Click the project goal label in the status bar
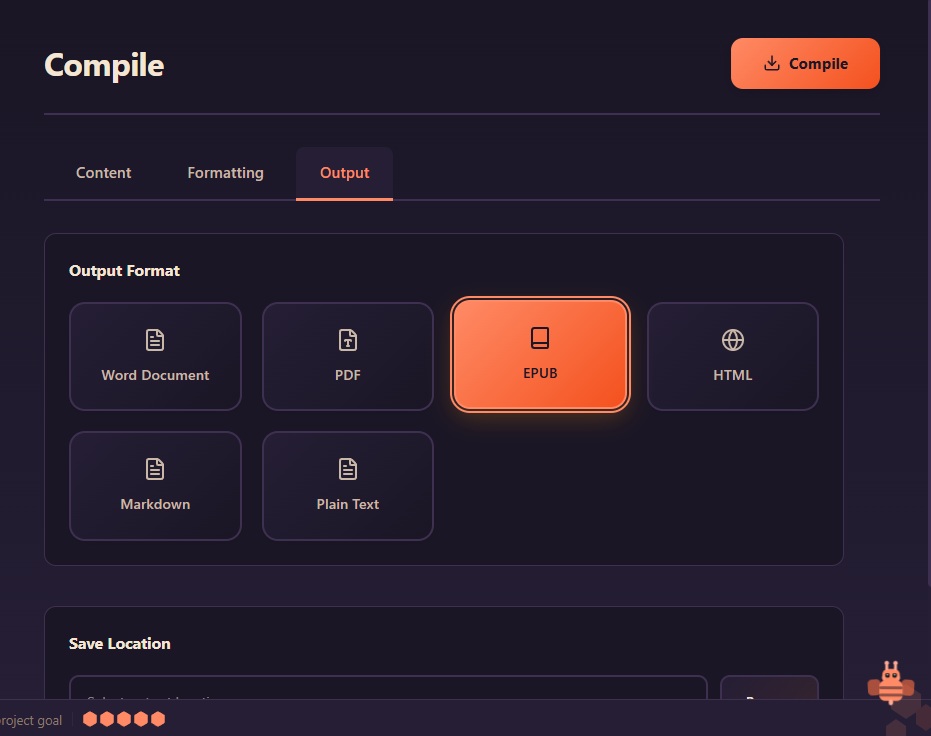This screenshot has width=931, height=736. [x=31, y=720]
